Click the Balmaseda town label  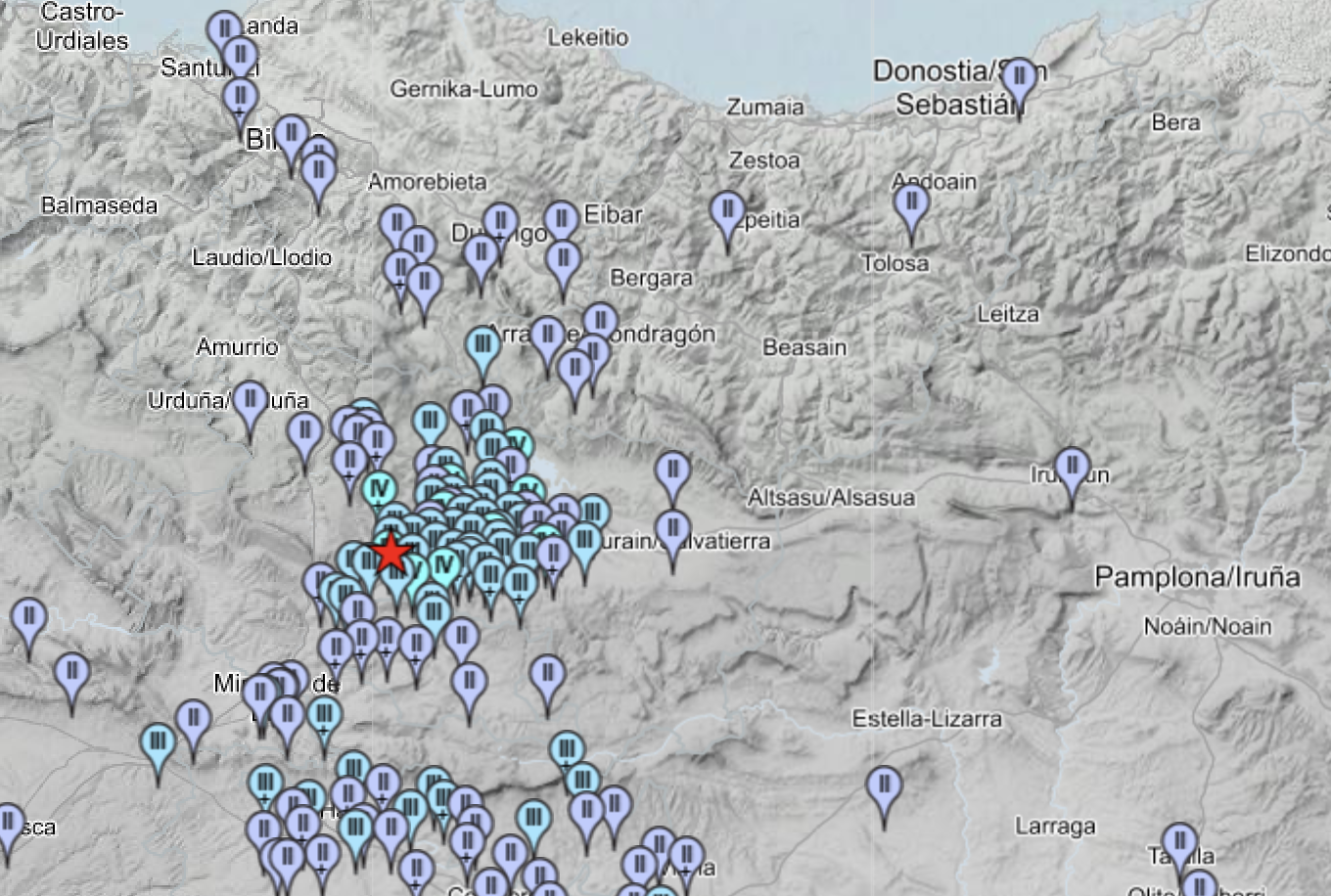(x=99, y=205)
